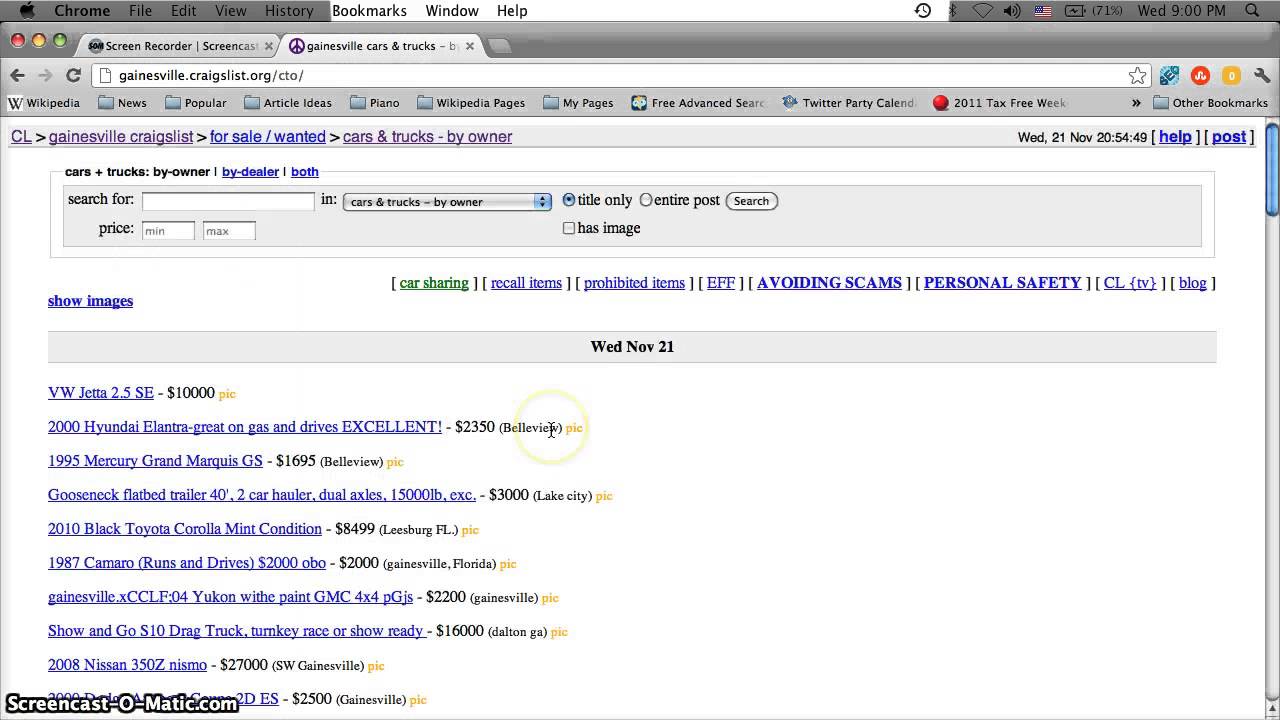Image resolution: width=1280 pixels, height=720 pixels.
Task: Open the Window menu
Action: coord(452,11)
